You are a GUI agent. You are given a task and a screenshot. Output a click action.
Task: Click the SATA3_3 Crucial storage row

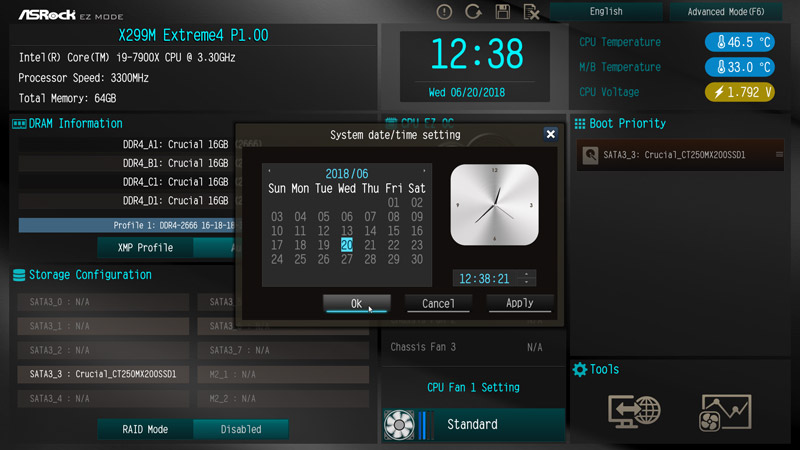coord(103,374)
